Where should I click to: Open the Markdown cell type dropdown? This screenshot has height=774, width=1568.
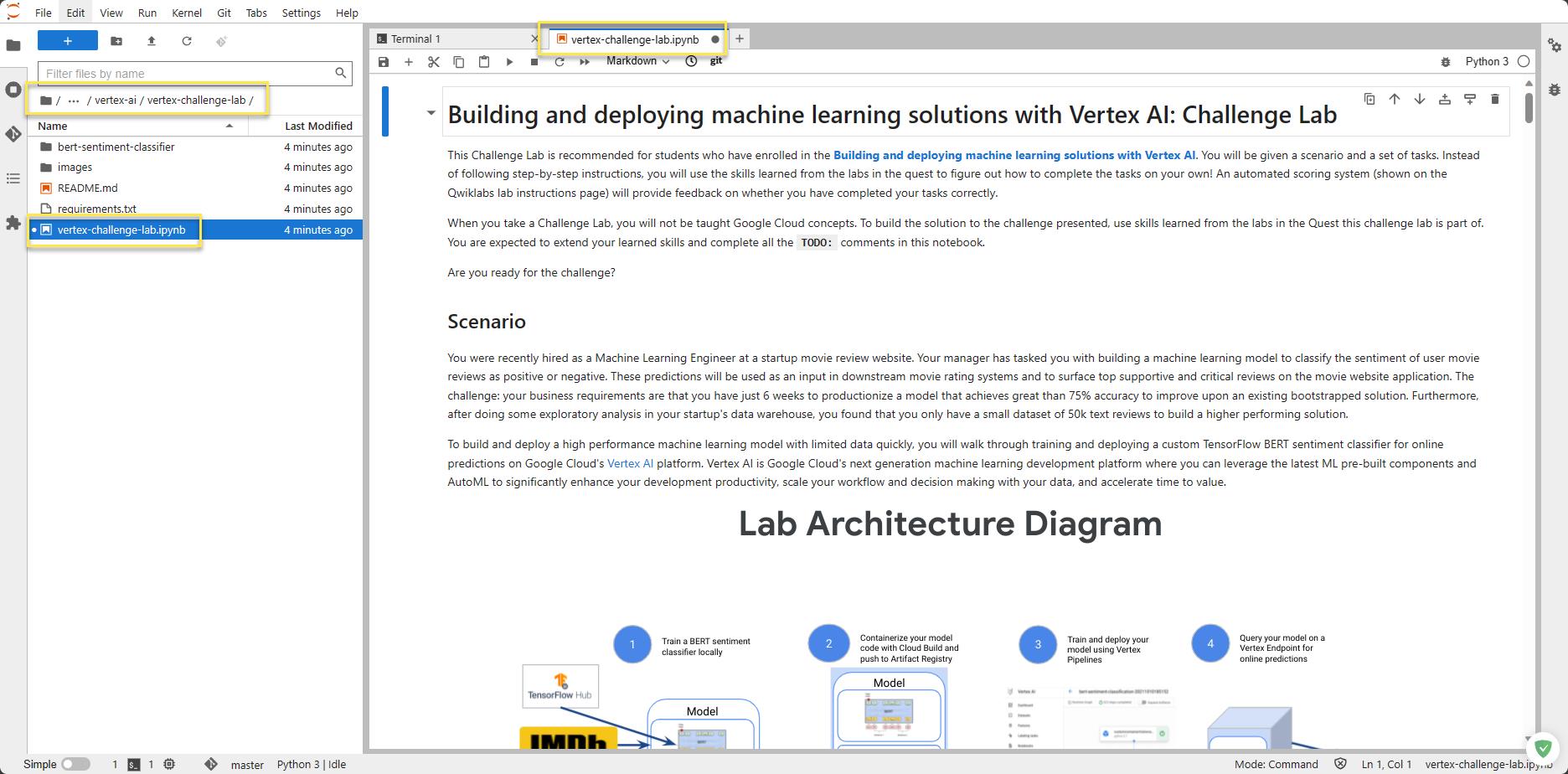(637, 61)
